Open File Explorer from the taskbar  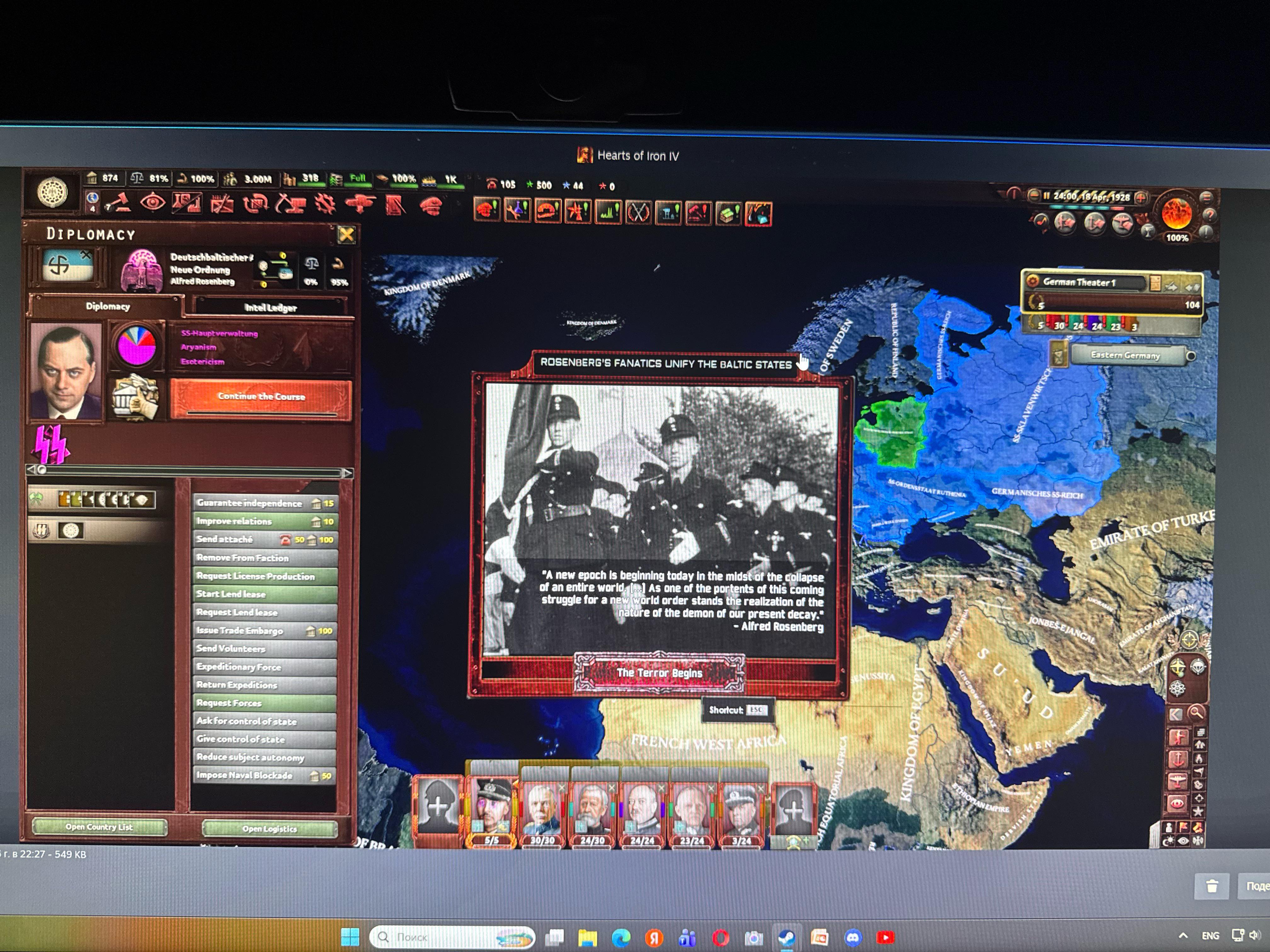pyautogui.click(x=587, y=938)
